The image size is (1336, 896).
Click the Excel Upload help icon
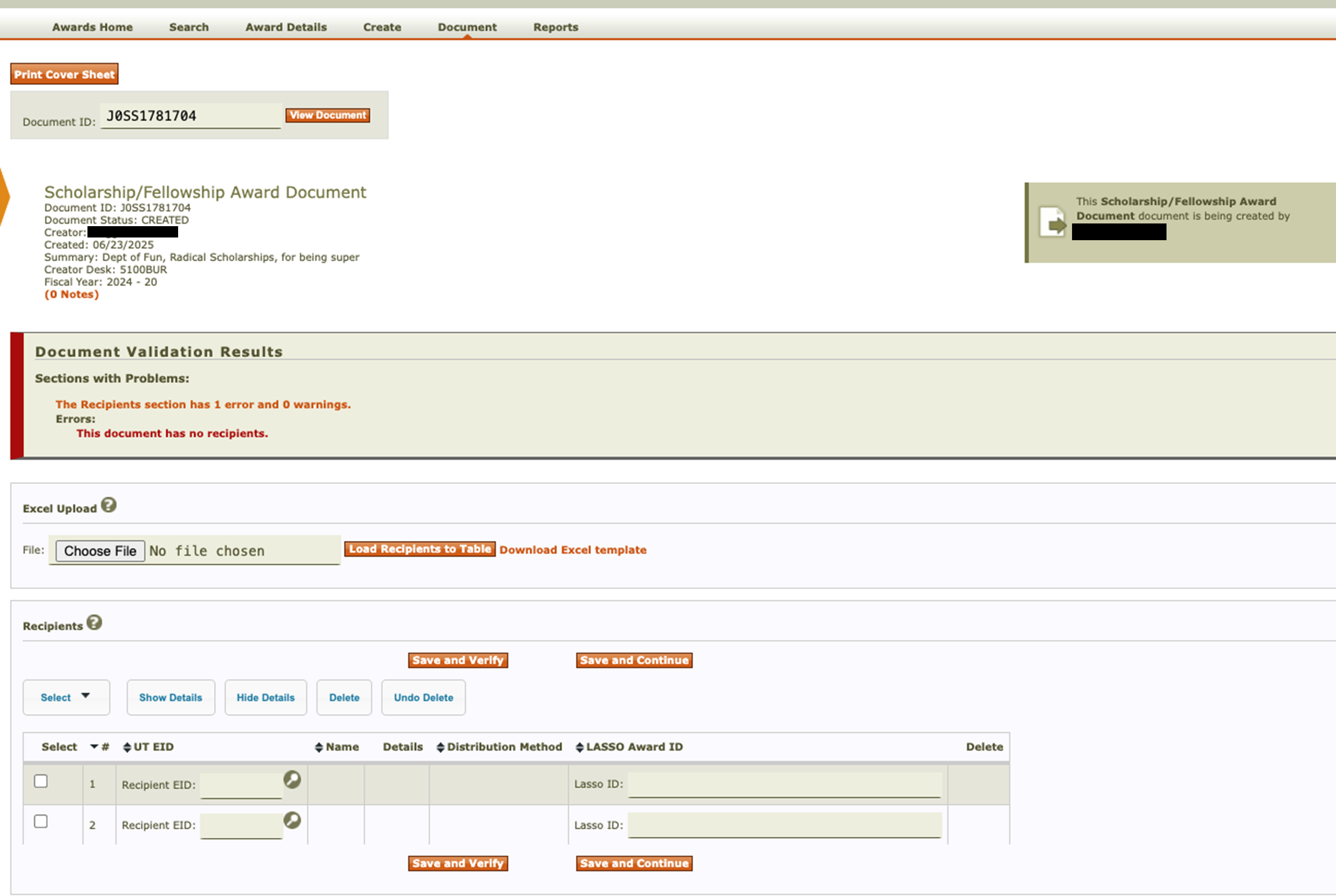pyautogui.click(x=108, y=505)
